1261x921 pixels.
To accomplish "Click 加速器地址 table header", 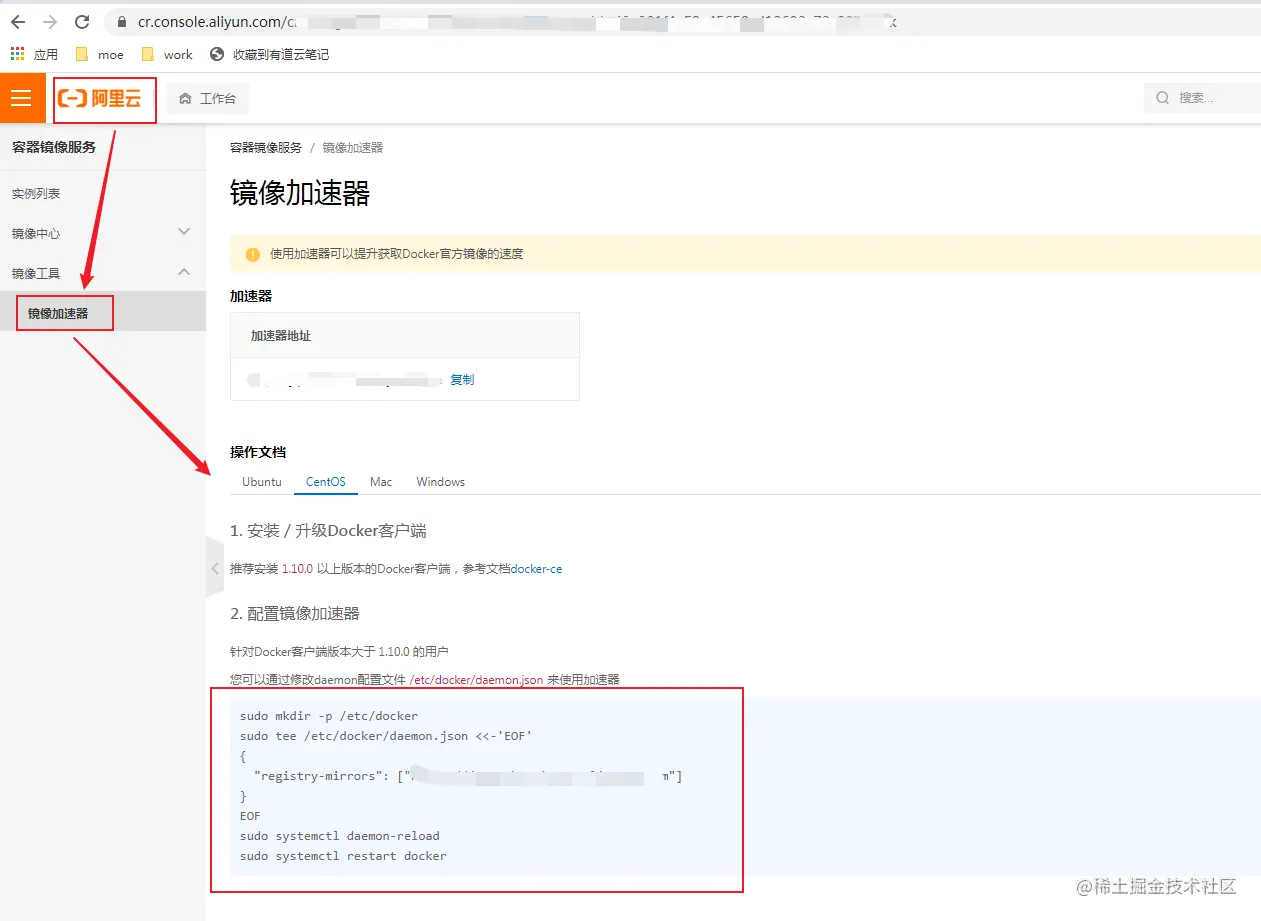I will point(281,336).
